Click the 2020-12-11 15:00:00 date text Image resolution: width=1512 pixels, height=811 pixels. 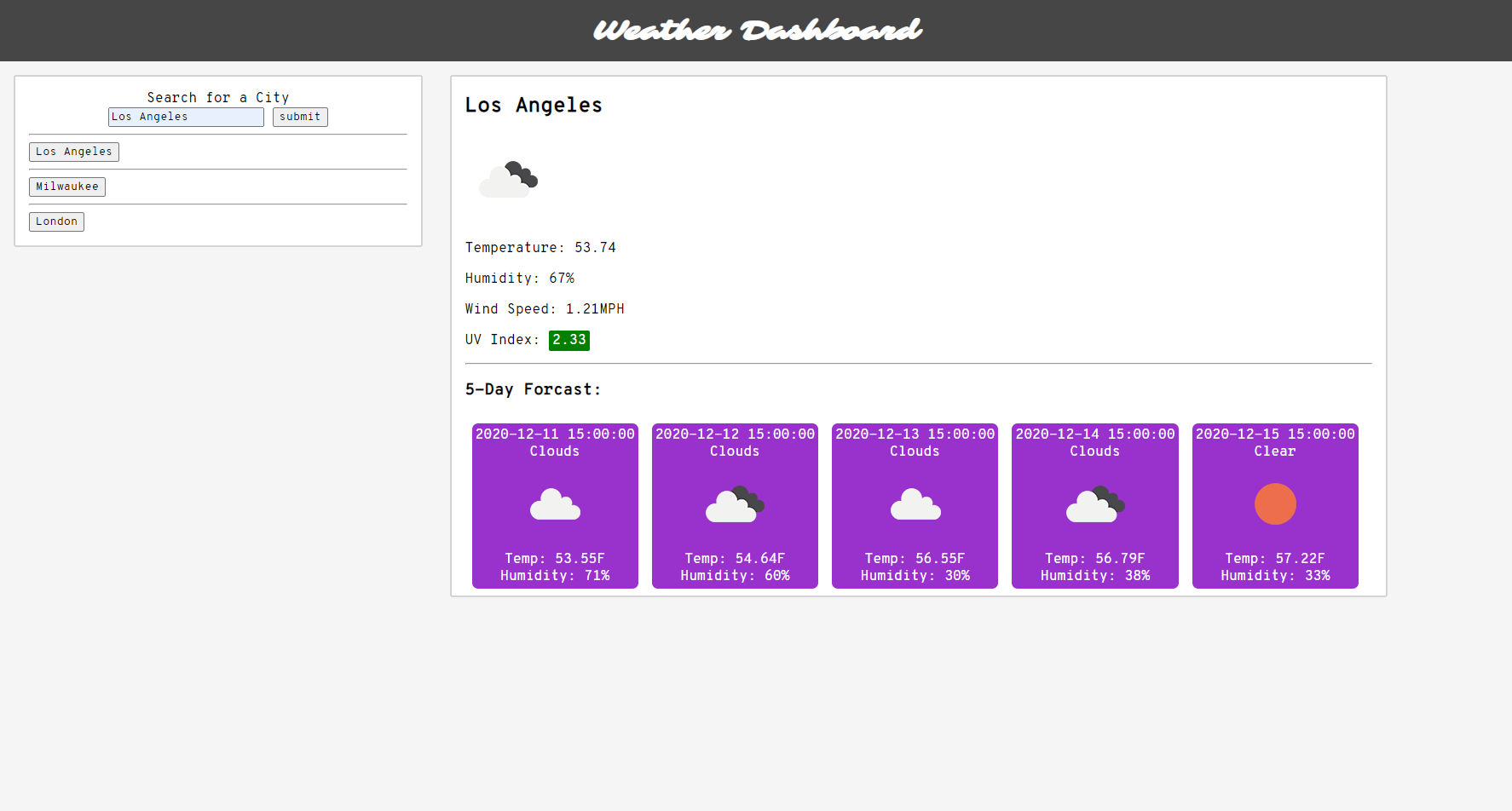point(555,434)
